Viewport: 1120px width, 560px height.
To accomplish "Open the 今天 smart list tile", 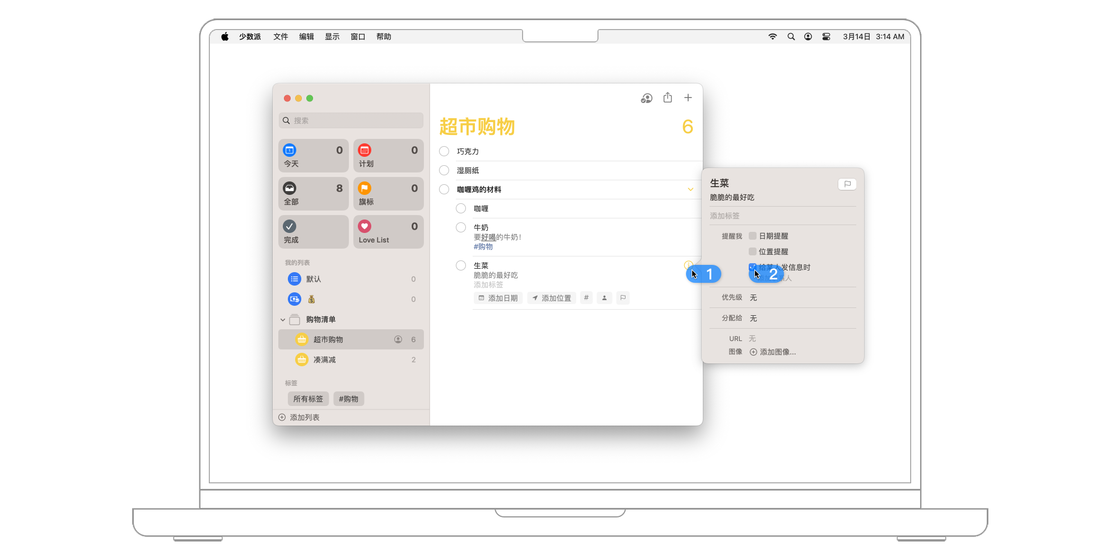I will [x=314, y=156].
